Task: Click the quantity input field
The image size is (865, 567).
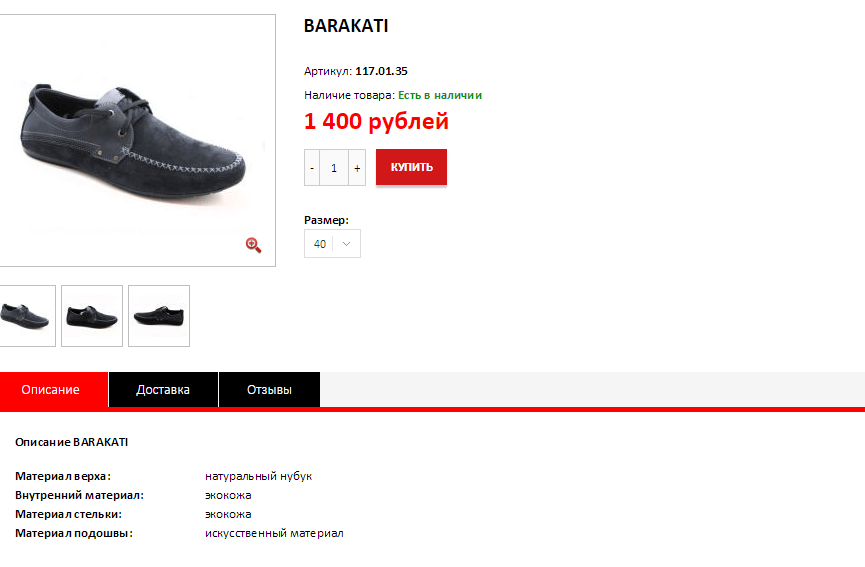Action: 334,168
